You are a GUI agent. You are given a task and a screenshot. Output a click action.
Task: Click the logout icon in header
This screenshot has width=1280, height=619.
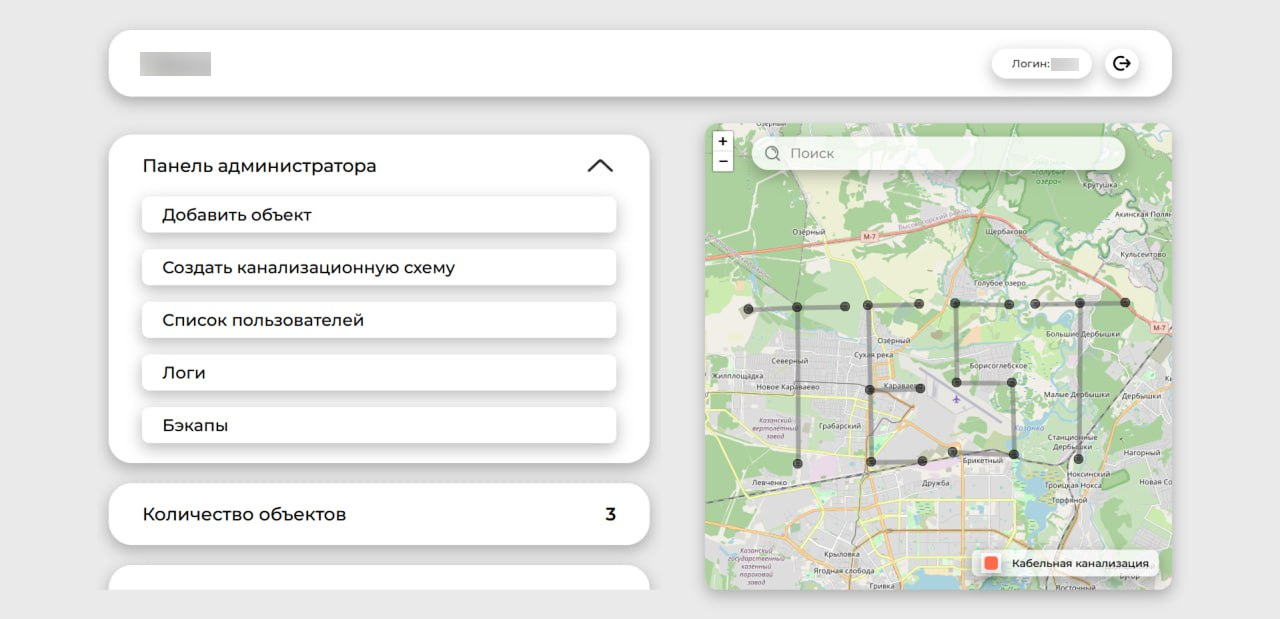point(1122,64)
